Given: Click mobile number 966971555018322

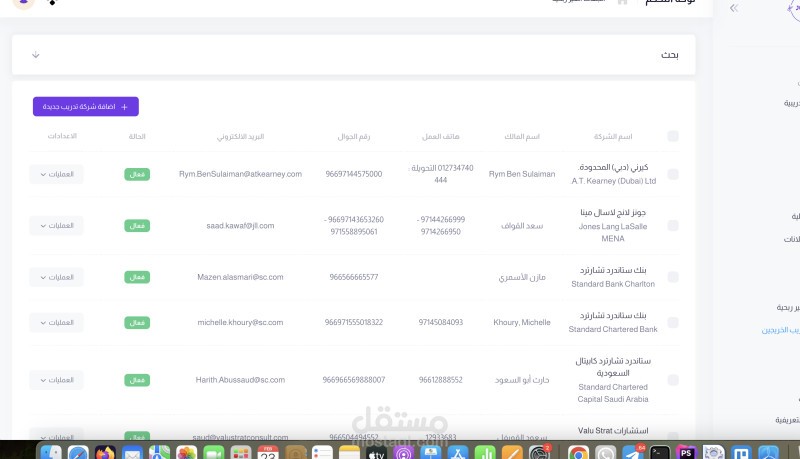Looking at the screenshot, I should click(x=354, y=322).
